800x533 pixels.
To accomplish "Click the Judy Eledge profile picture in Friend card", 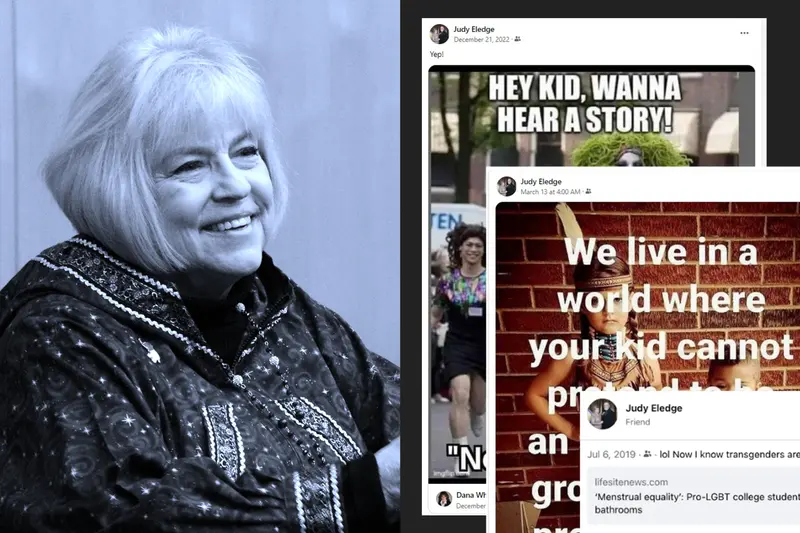I will (x=602, y=414).
